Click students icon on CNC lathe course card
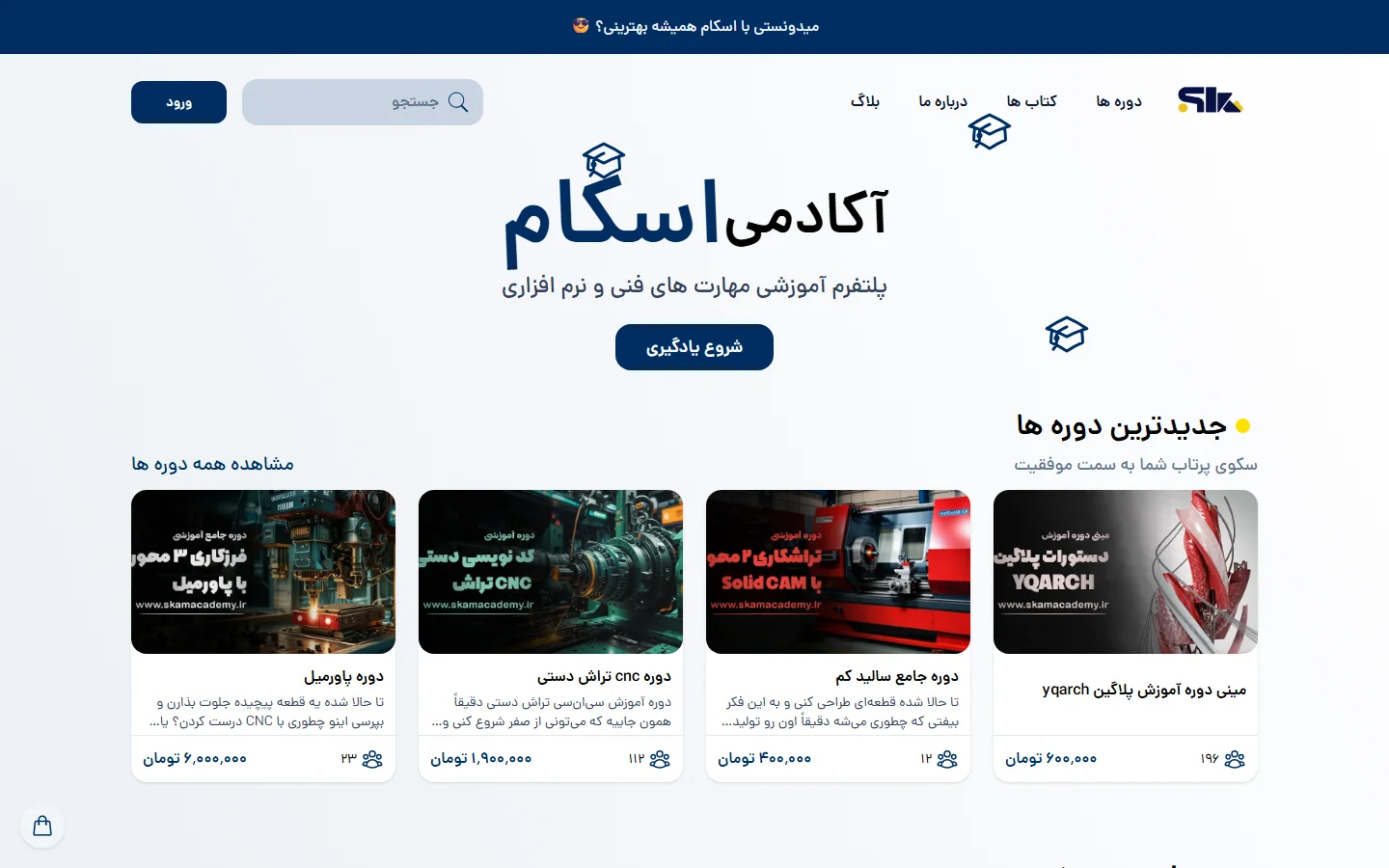 tap(660, 759)
